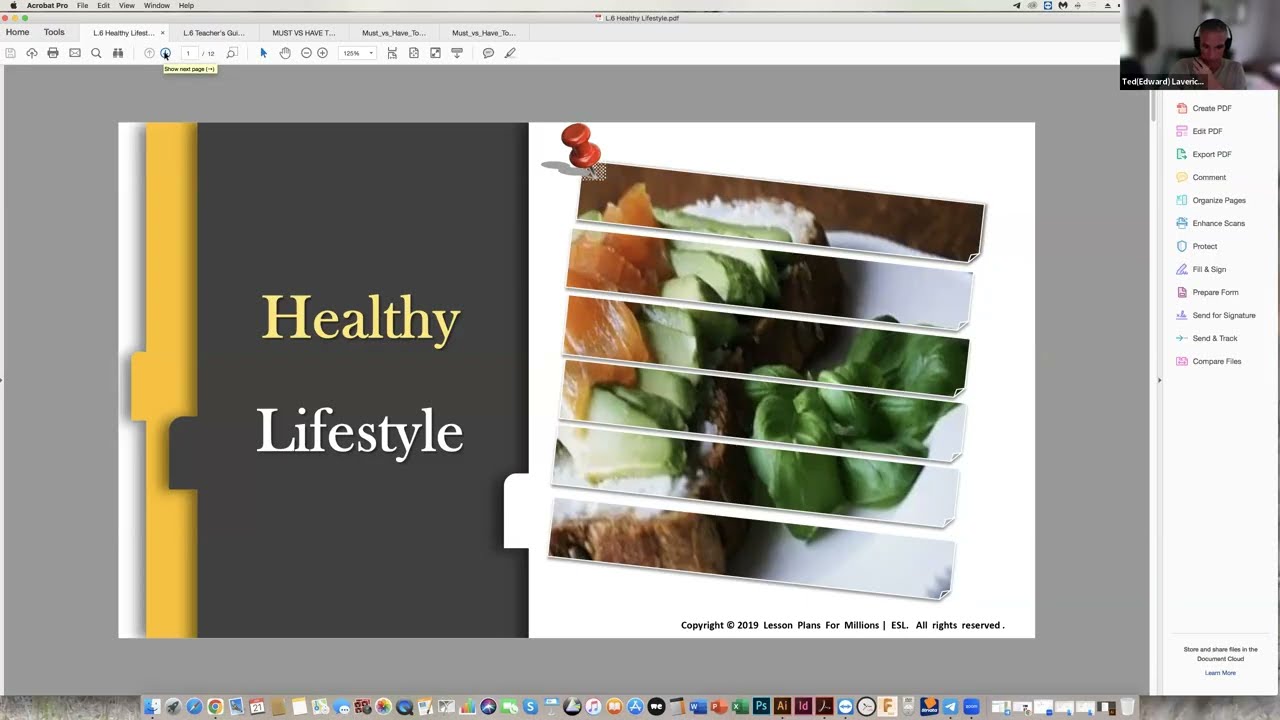Select the highlighter pen tool
Screen dimensions: 1280x720
[510, 53]
